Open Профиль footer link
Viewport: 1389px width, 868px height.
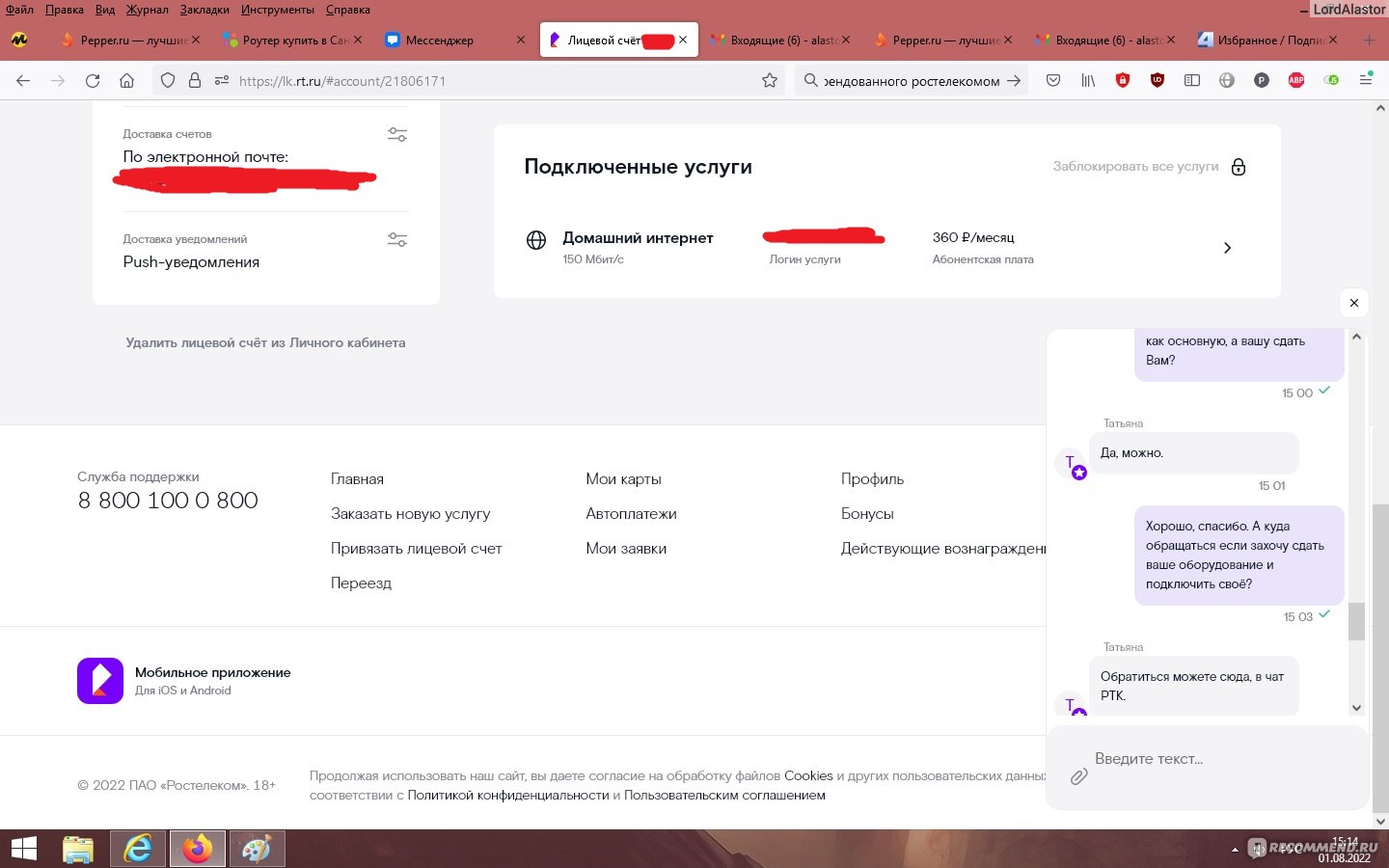tap(872, 479)
